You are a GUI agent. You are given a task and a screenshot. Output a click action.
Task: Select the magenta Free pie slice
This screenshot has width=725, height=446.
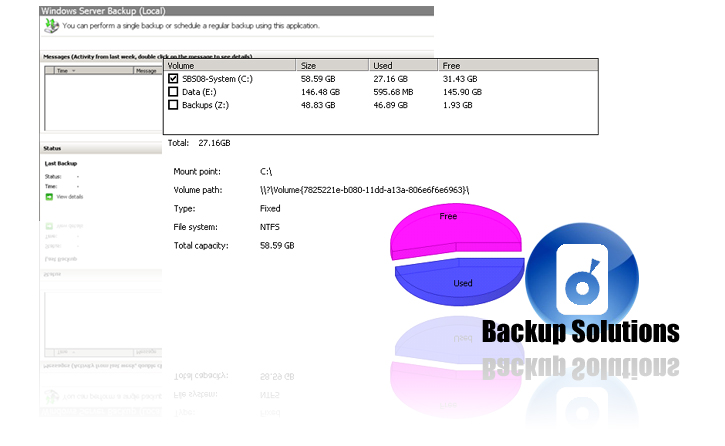point(454,232)
